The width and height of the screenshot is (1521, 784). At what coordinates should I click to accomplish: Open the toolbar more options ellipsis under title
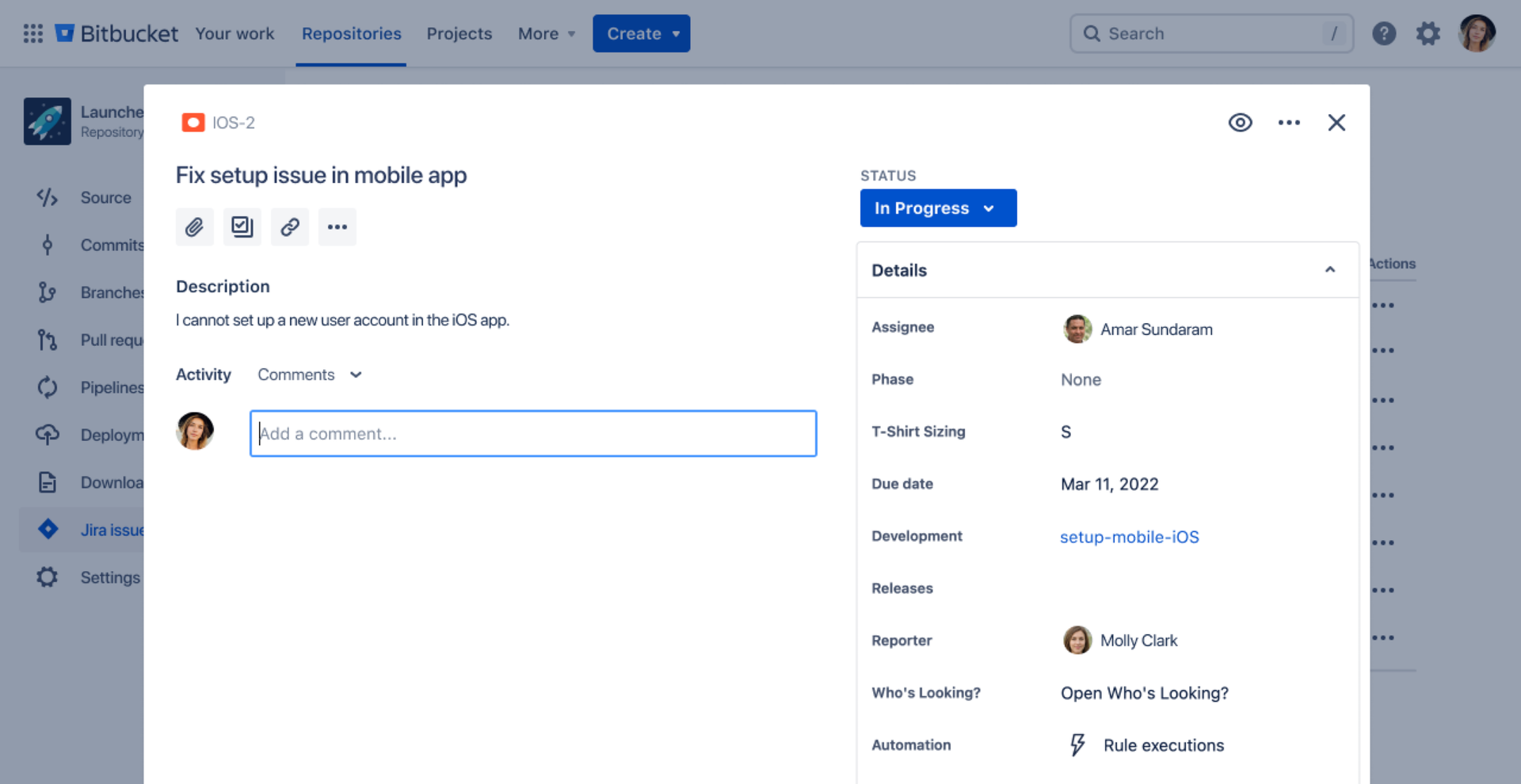[x=337, y=227]
